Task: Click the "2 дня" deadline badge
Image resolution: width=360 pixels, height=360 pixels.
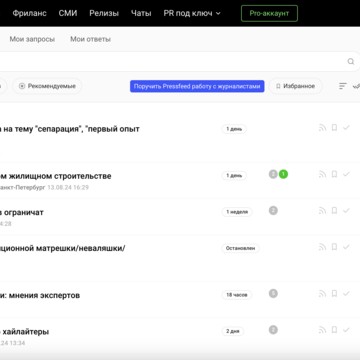Action: [x=233, y=331]
